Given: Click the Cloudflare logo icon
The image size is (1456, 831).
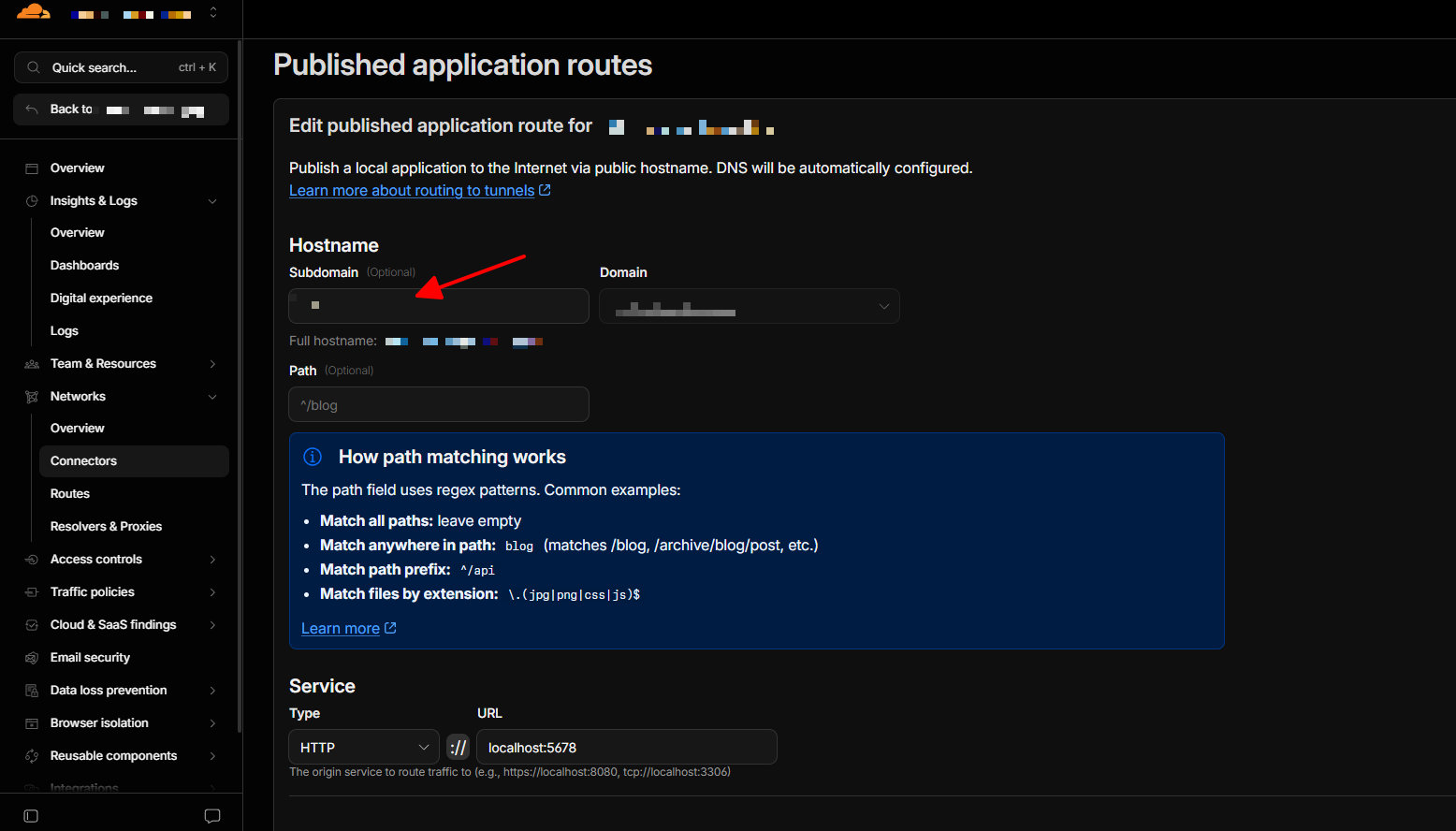Looking at the screenshot, I should point(34,11).
